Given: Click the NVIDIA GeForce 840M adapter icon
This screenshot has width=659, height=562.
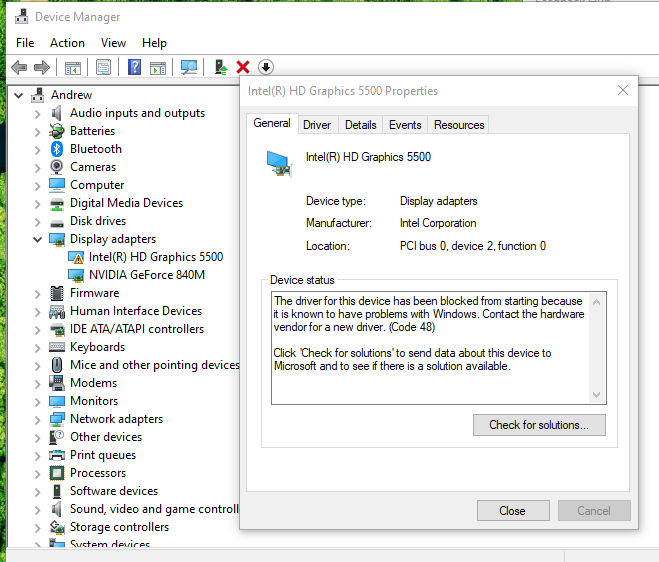Looking at the screenshot, I should (76, 275).
